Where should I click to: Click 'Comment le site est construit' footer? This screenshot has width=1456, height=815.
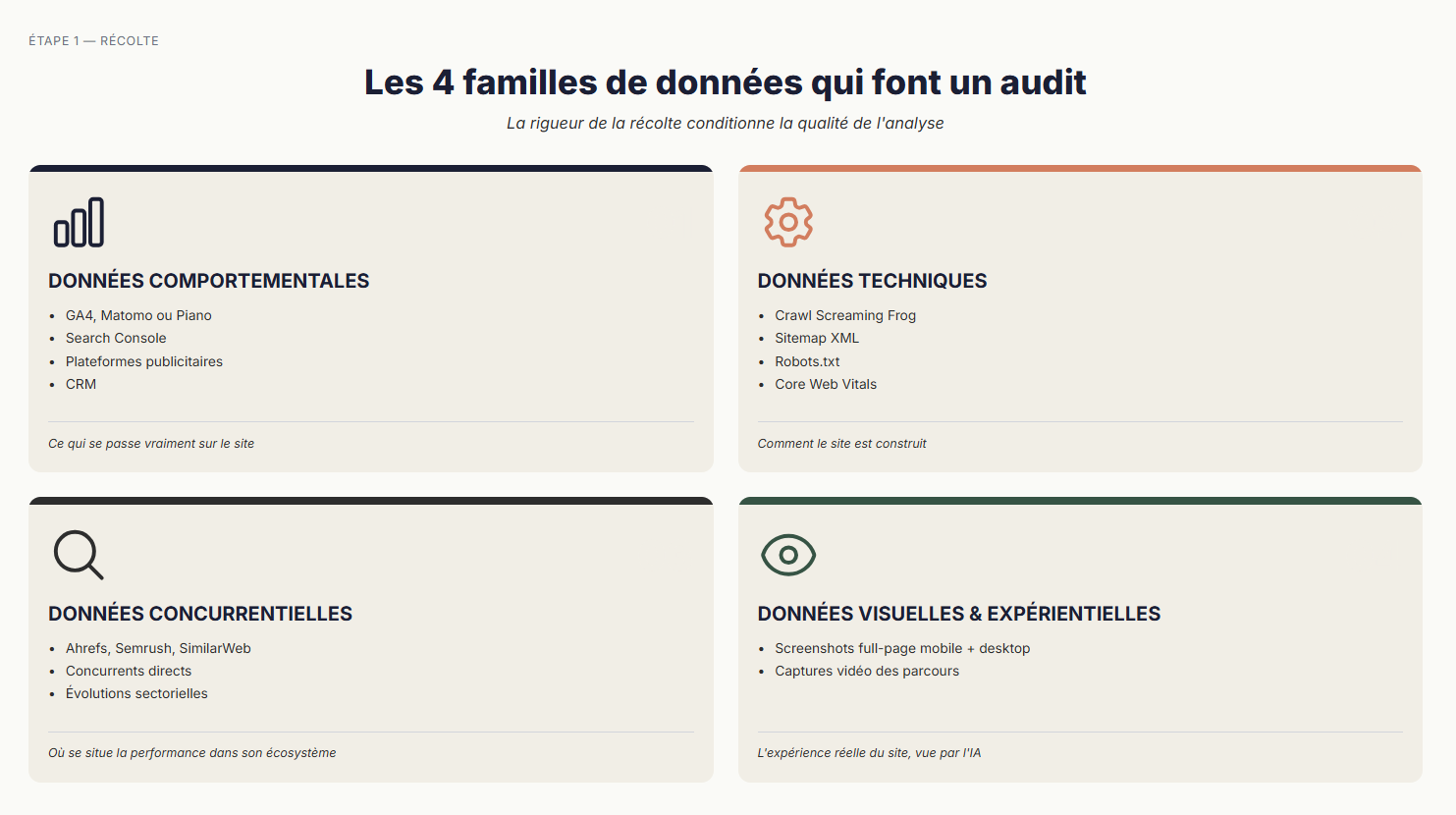(x=841, y=444)
